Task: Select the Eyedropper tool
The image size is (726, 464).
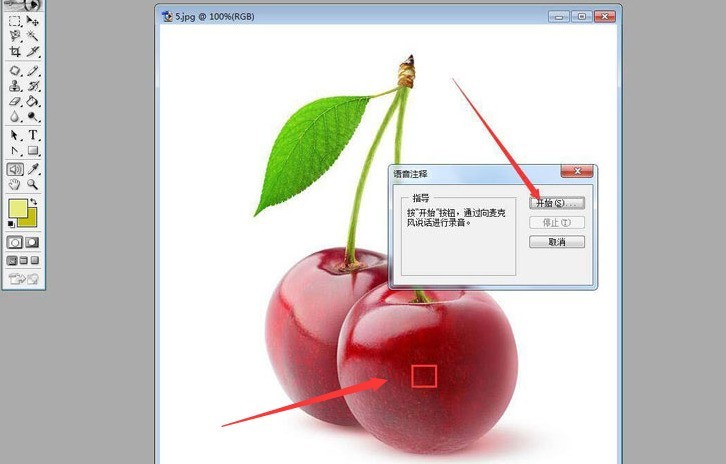Action: click(x=32, y=169)
